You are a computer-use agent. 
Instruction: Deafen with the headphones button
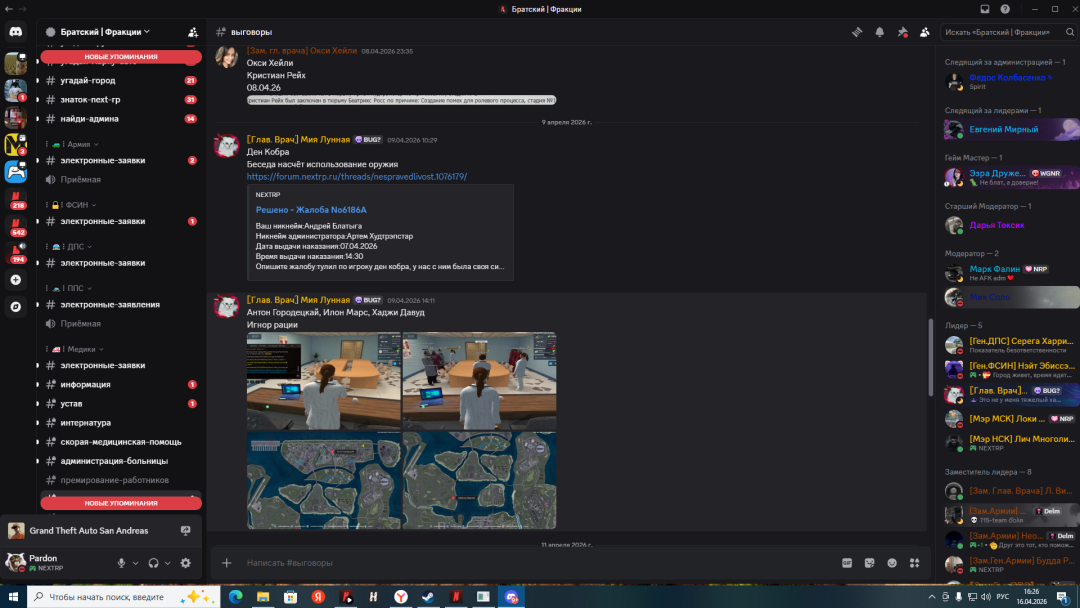coord(153,563)
